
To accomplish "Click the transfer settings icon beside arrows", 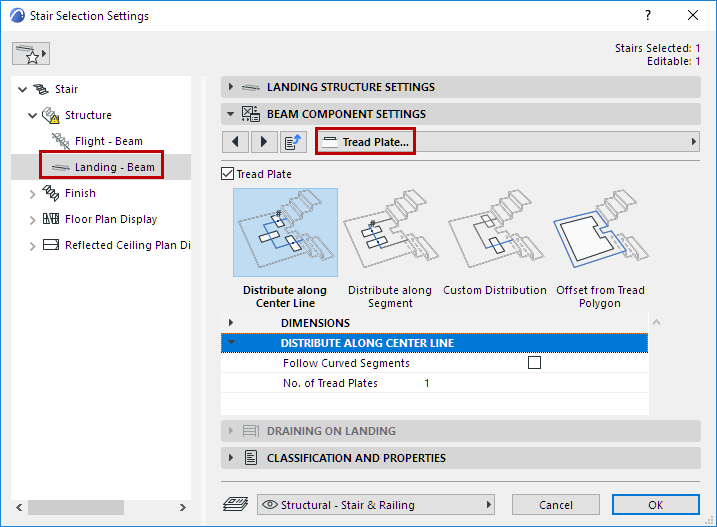I will pyautogui.click(x=293, y=142).
